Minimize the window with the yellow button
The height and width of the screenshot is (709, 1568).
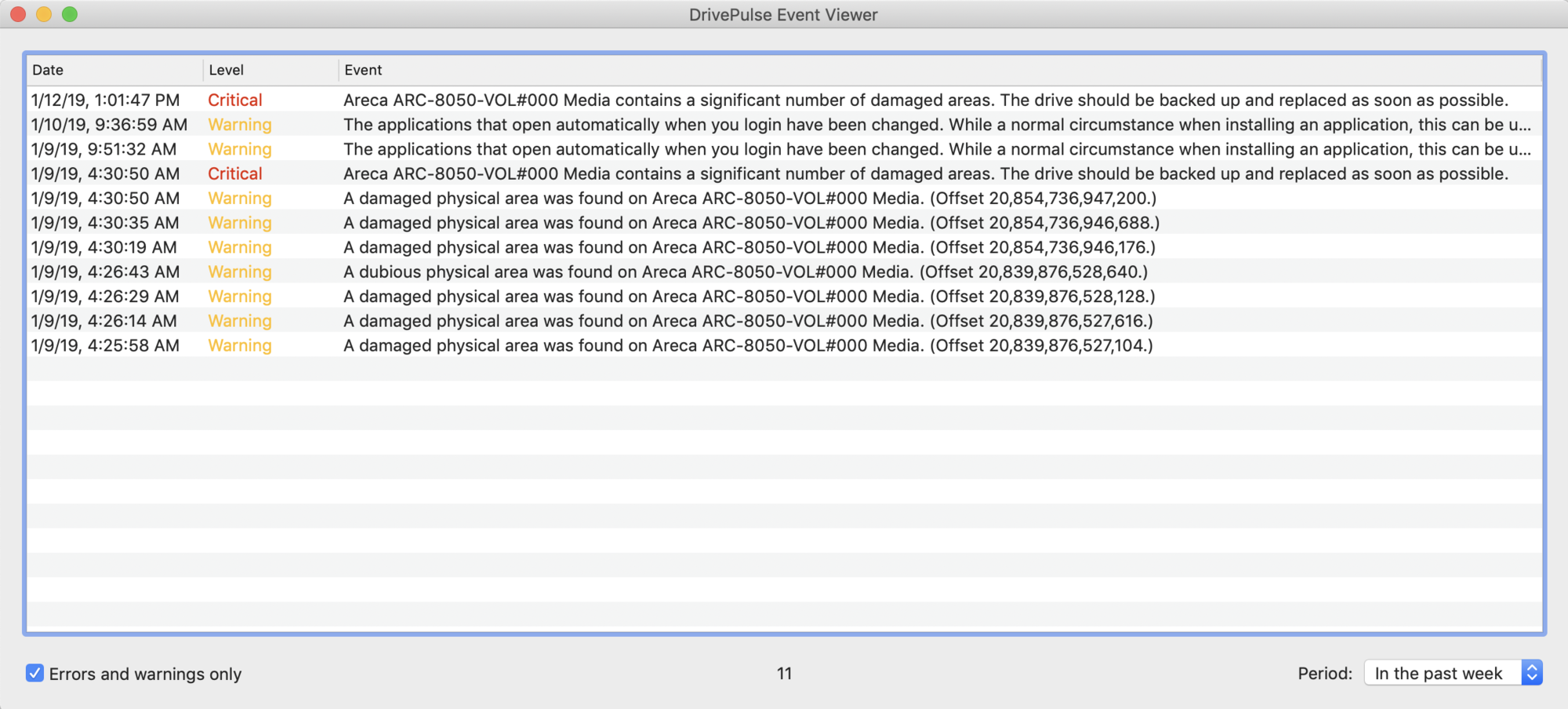tap(44, 14)
